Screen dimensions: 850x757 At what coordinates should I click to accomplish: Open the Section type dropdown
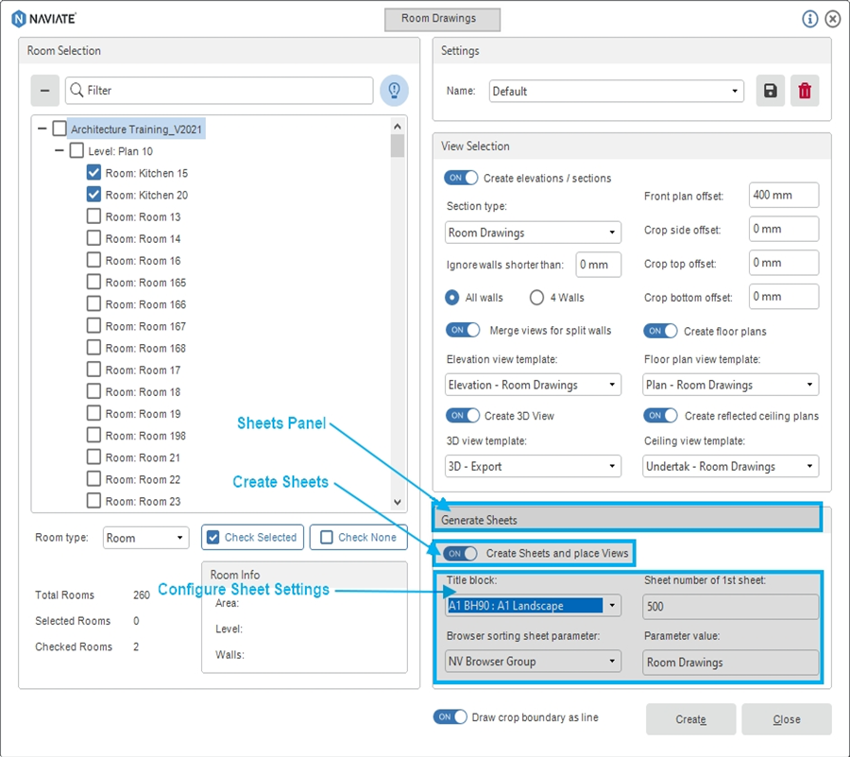point(533,233)
